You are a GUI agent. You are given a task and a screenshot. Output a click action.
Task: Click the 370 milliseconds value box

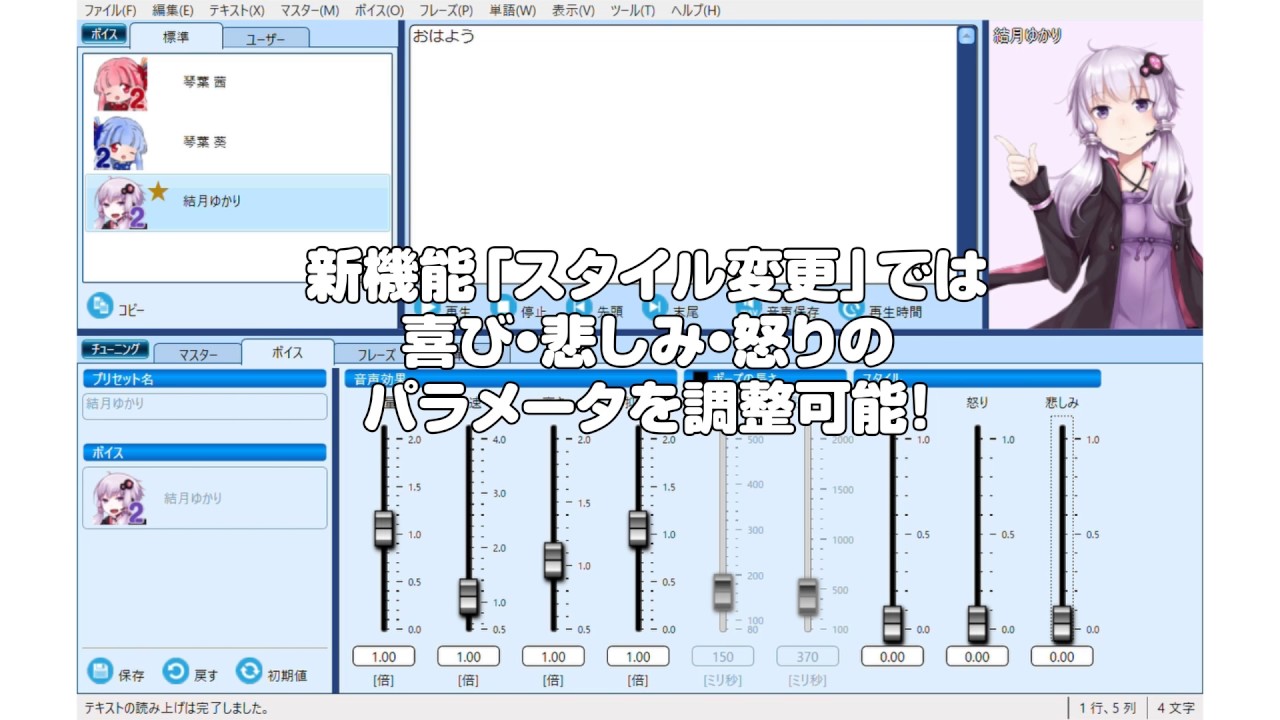807,657
